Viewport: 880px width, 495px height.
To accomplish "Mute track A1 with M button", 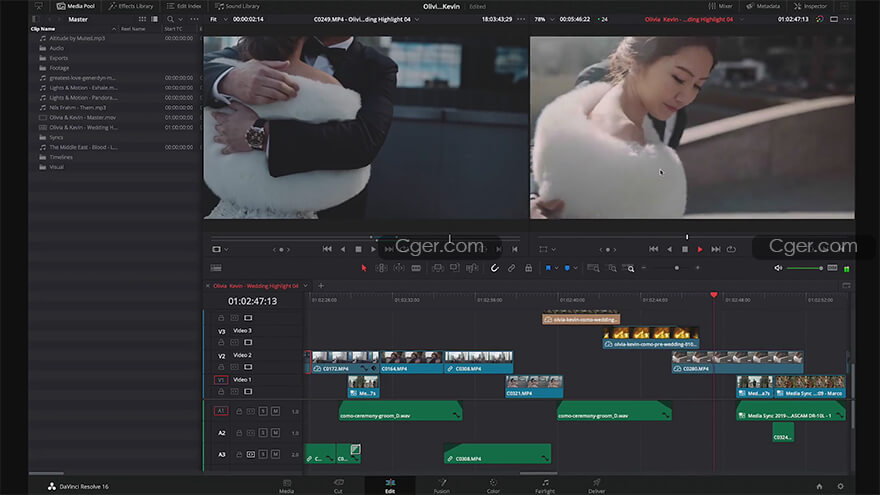I will pos(275,411).
